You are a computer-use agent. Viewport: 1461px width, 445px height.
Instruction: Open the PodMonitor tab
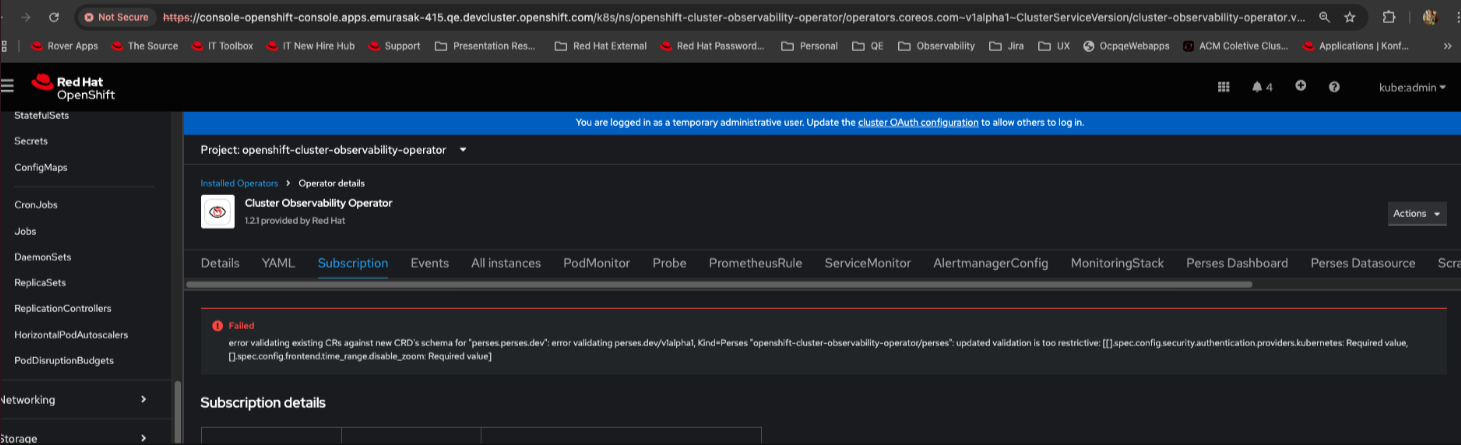point(597,263)
